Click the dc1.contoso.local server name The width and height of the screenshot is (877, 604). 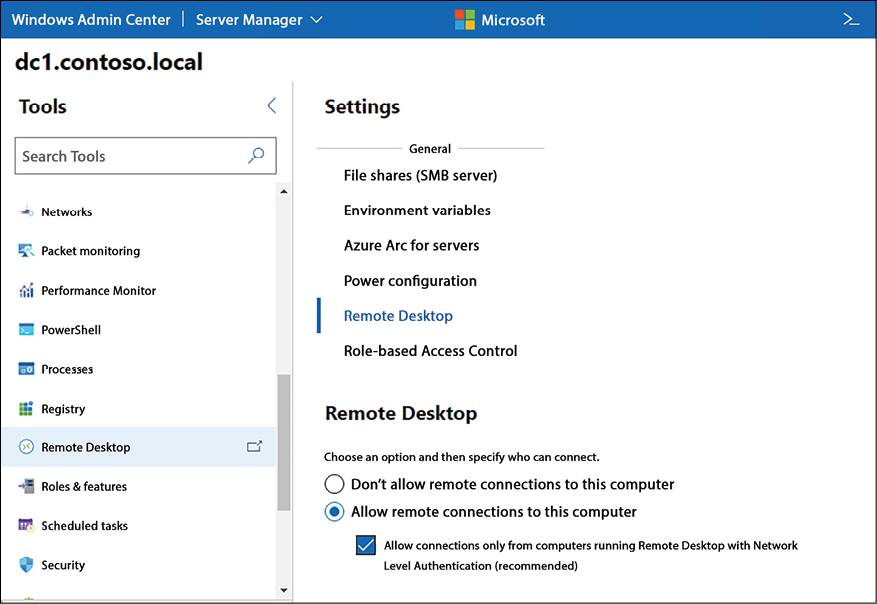click(109, 62)
